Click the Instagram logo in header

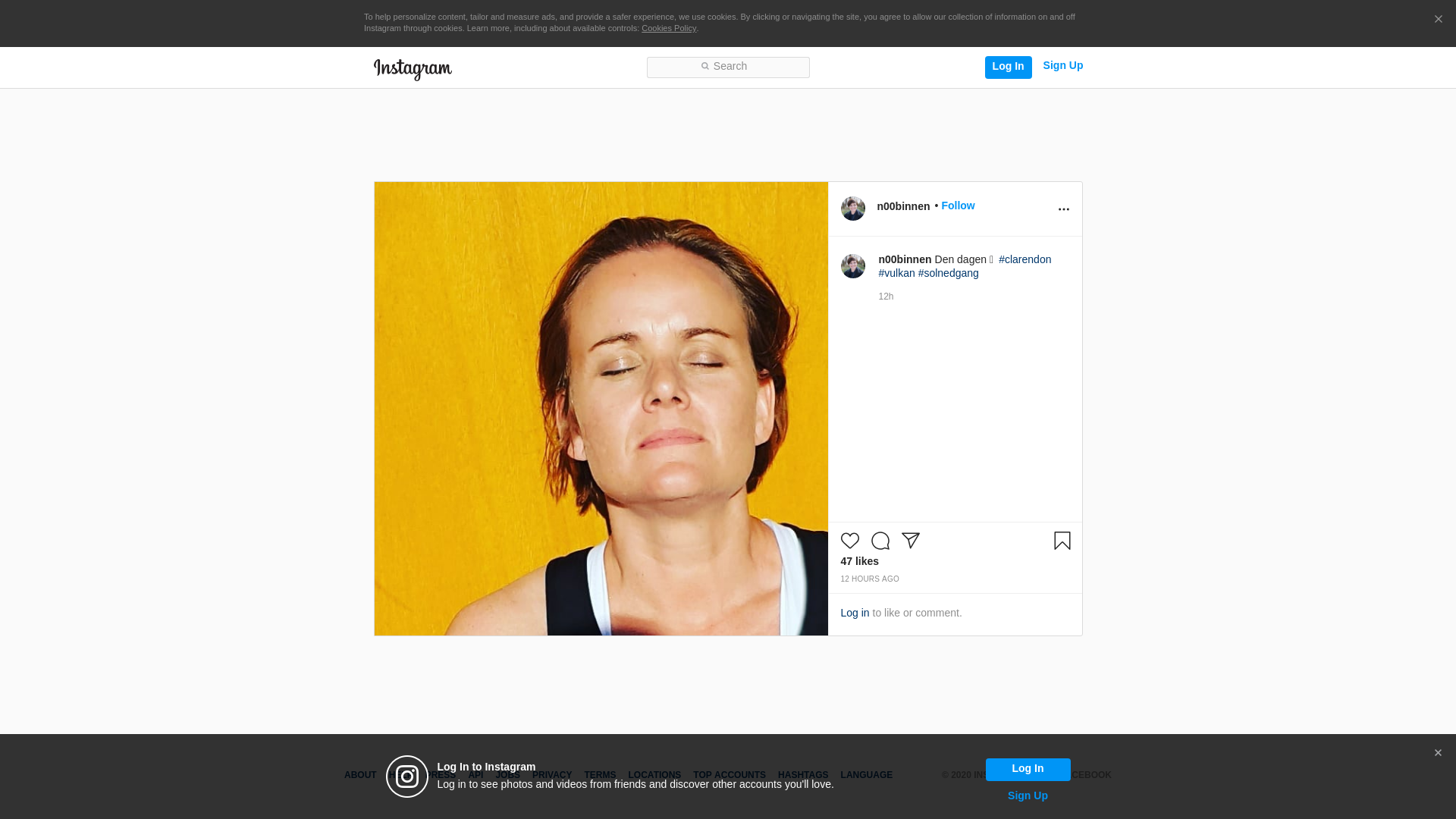pos(413,69)
